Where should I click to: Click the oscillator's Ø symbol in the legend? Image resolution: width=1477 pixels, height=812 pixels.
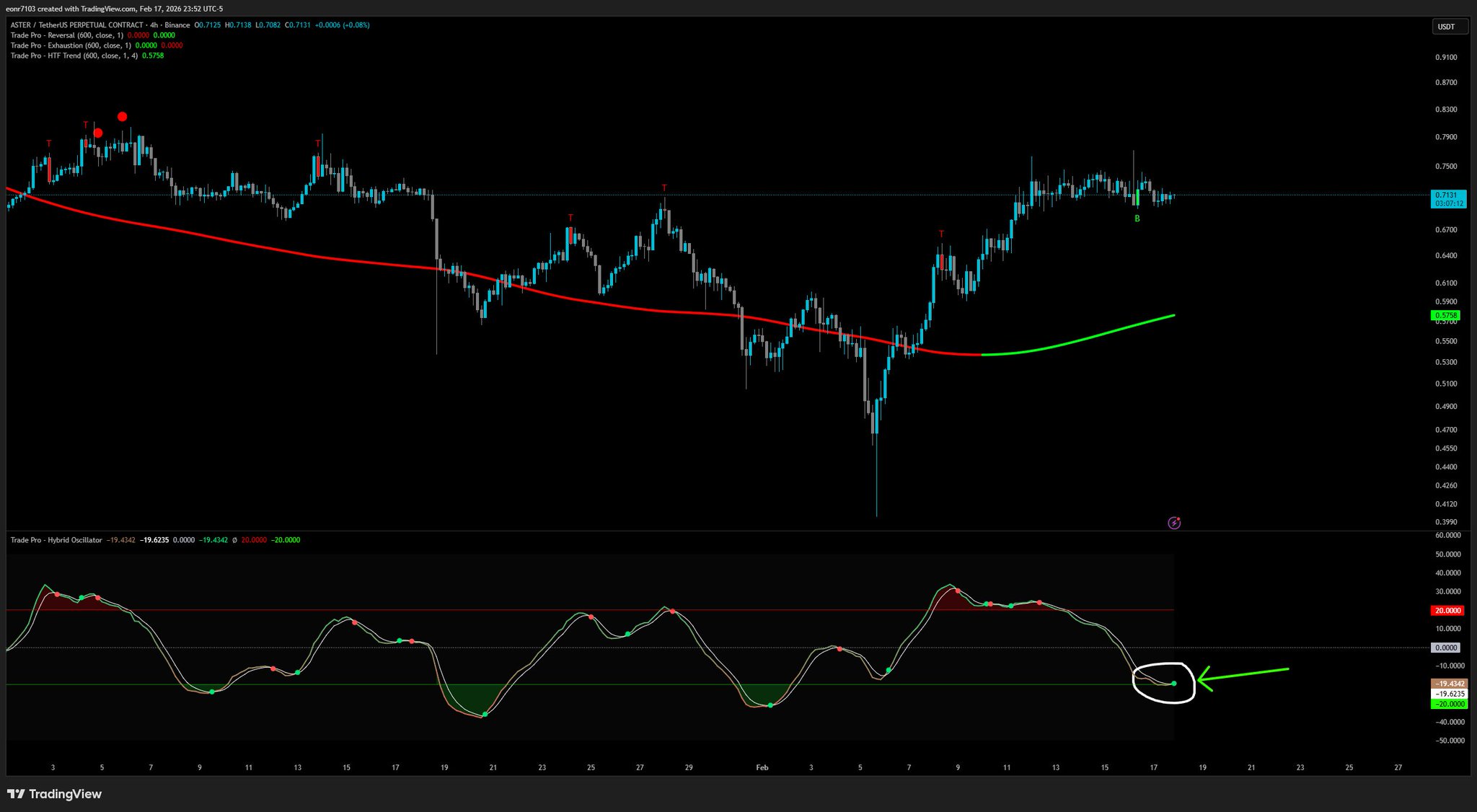click(234, 540)
